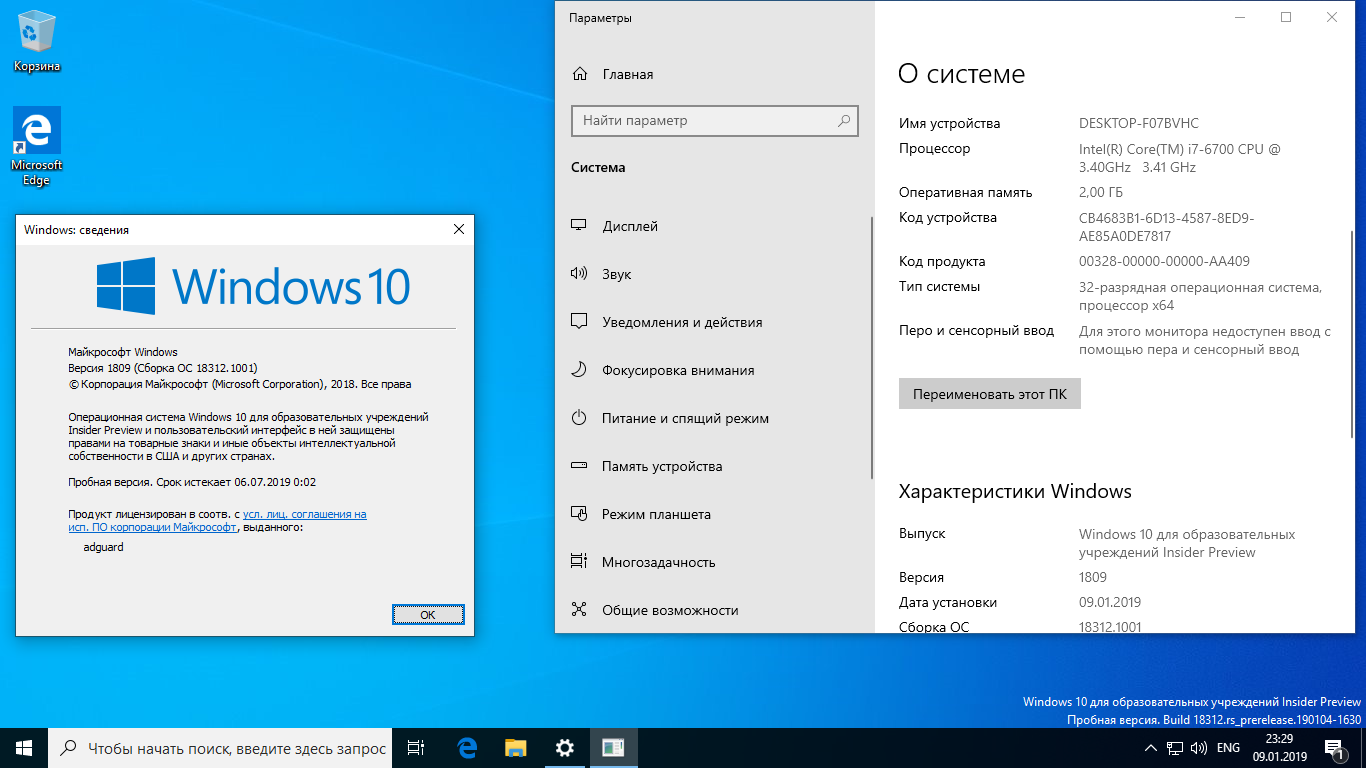Show hidden system tray icons
1366x768 pixels.
point(1151,748)
